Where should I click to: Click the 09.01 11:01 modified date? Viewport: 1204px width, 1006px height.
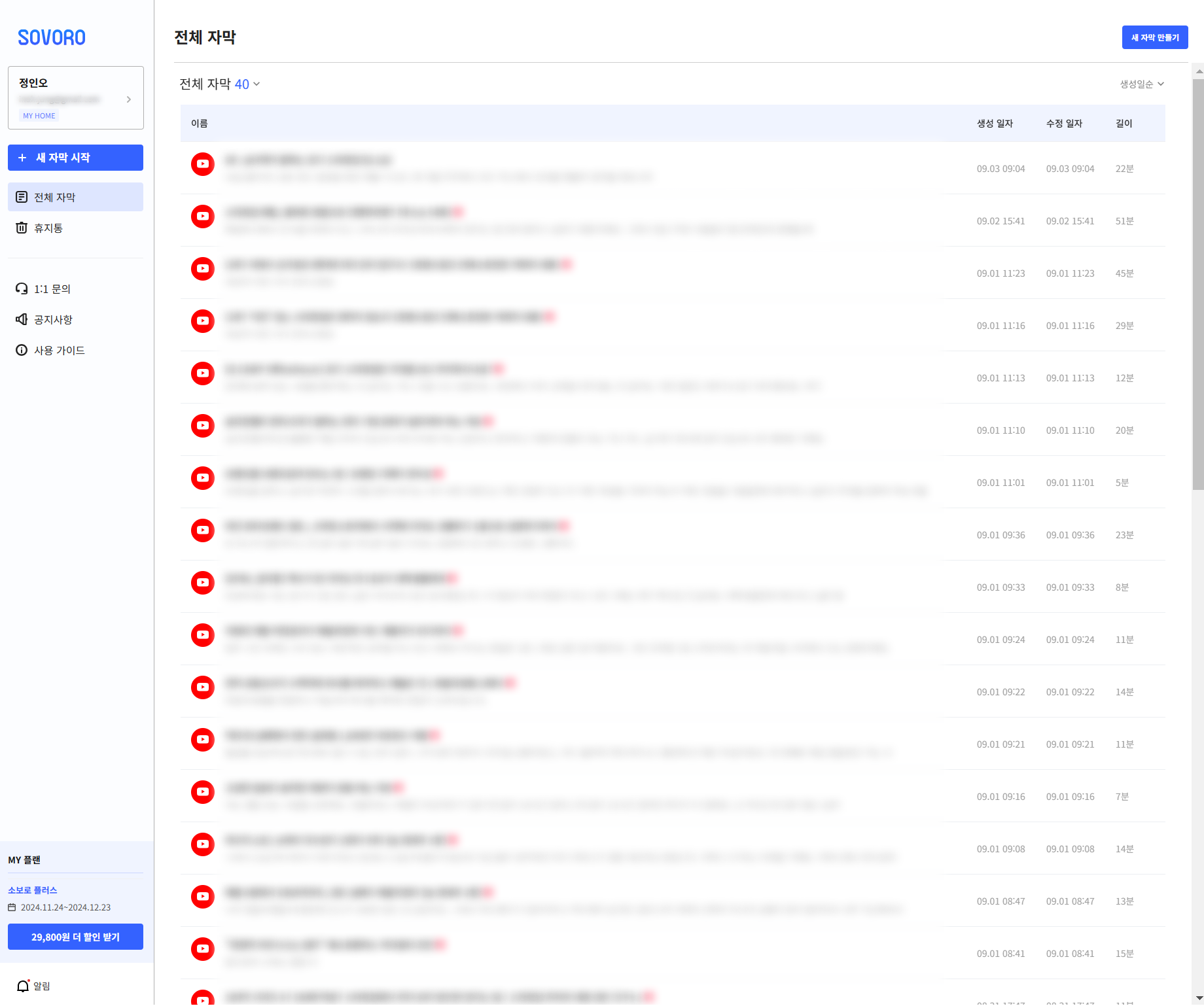(1070, 483)
